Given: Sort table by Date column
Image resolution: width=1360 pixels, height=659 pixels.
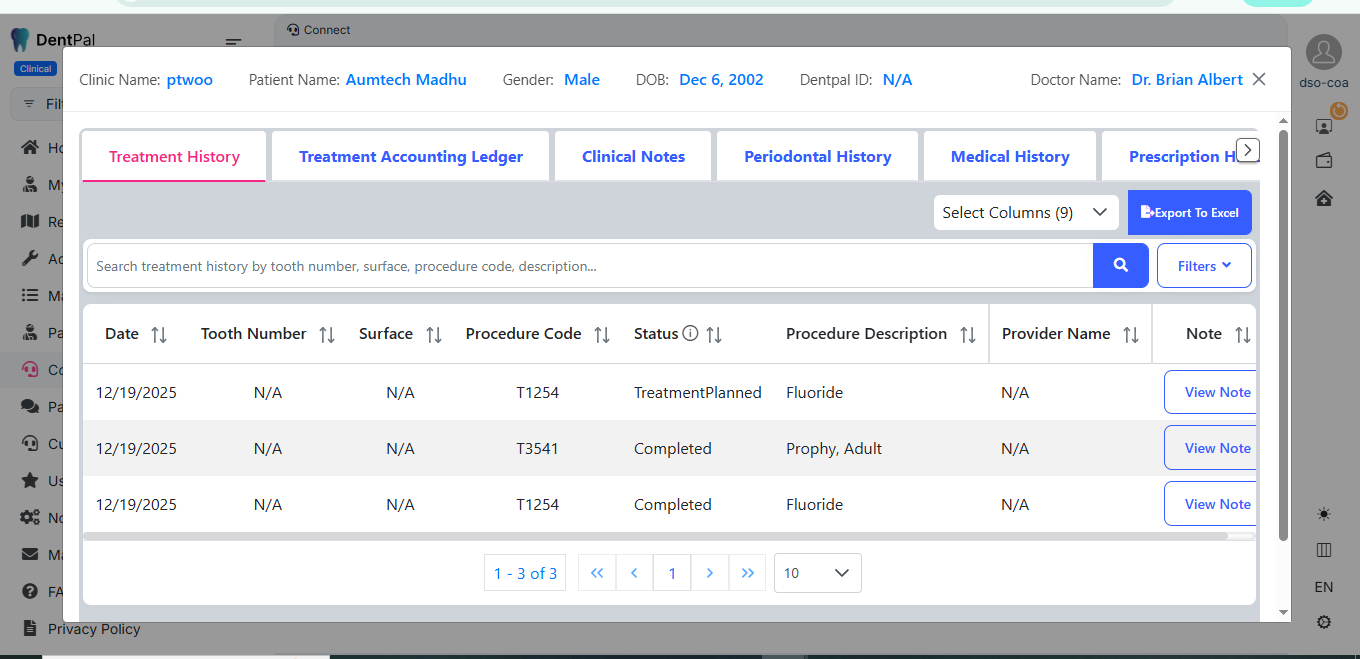Looking at the screenshot, I should pyautogui.click(x=159, y=335).
